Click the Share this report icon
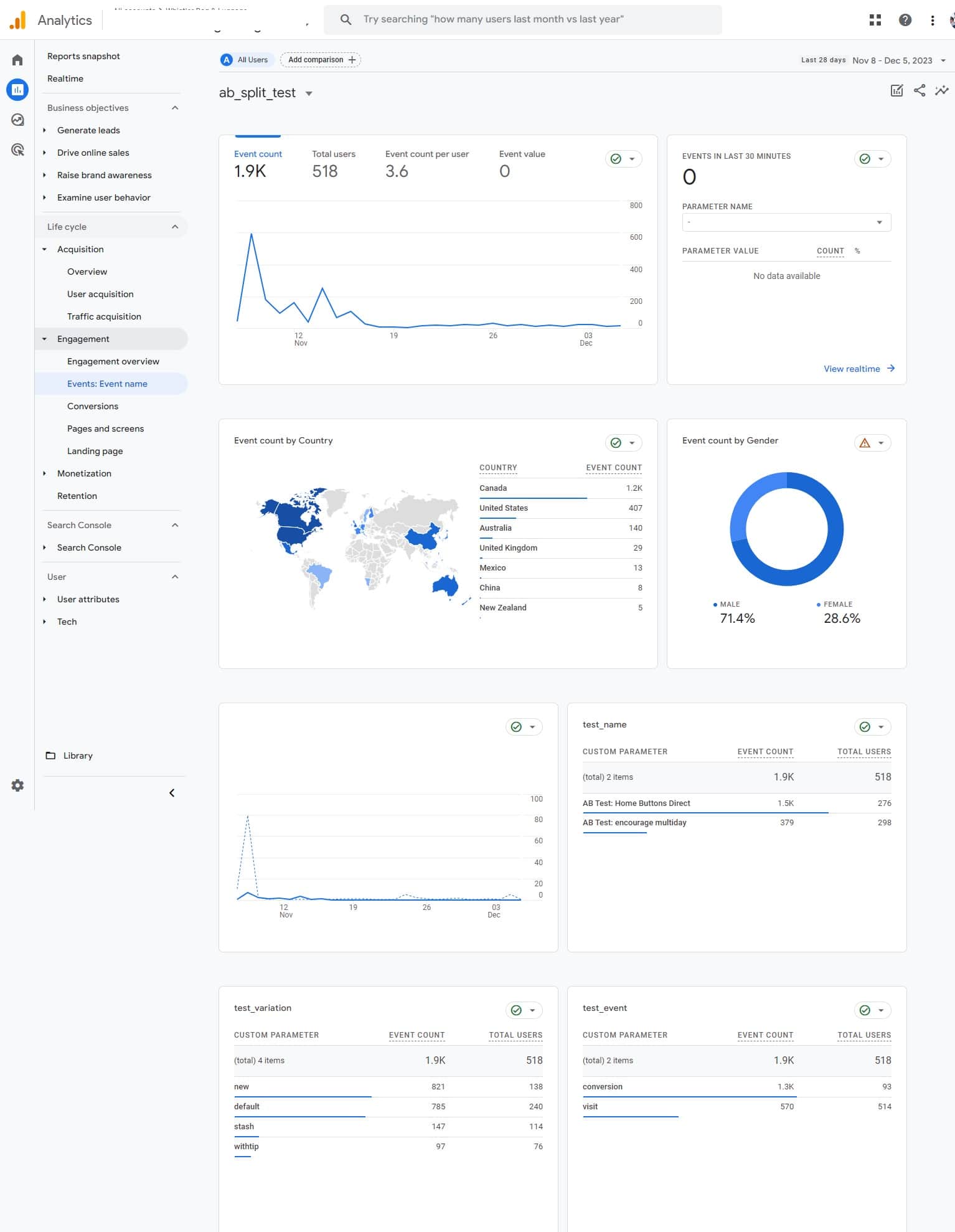Screen dimensions: 955x1232 [920, 90]
